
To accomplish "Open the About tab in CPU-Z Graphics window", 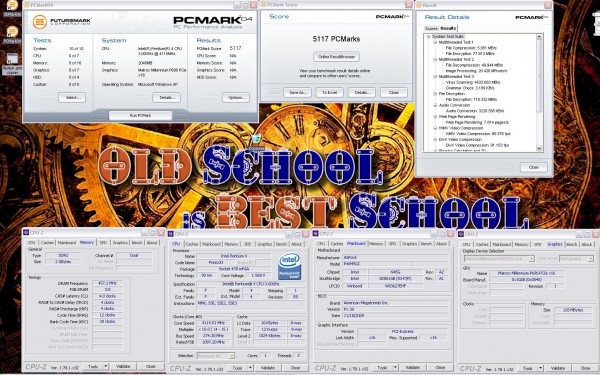I will 586,244.
